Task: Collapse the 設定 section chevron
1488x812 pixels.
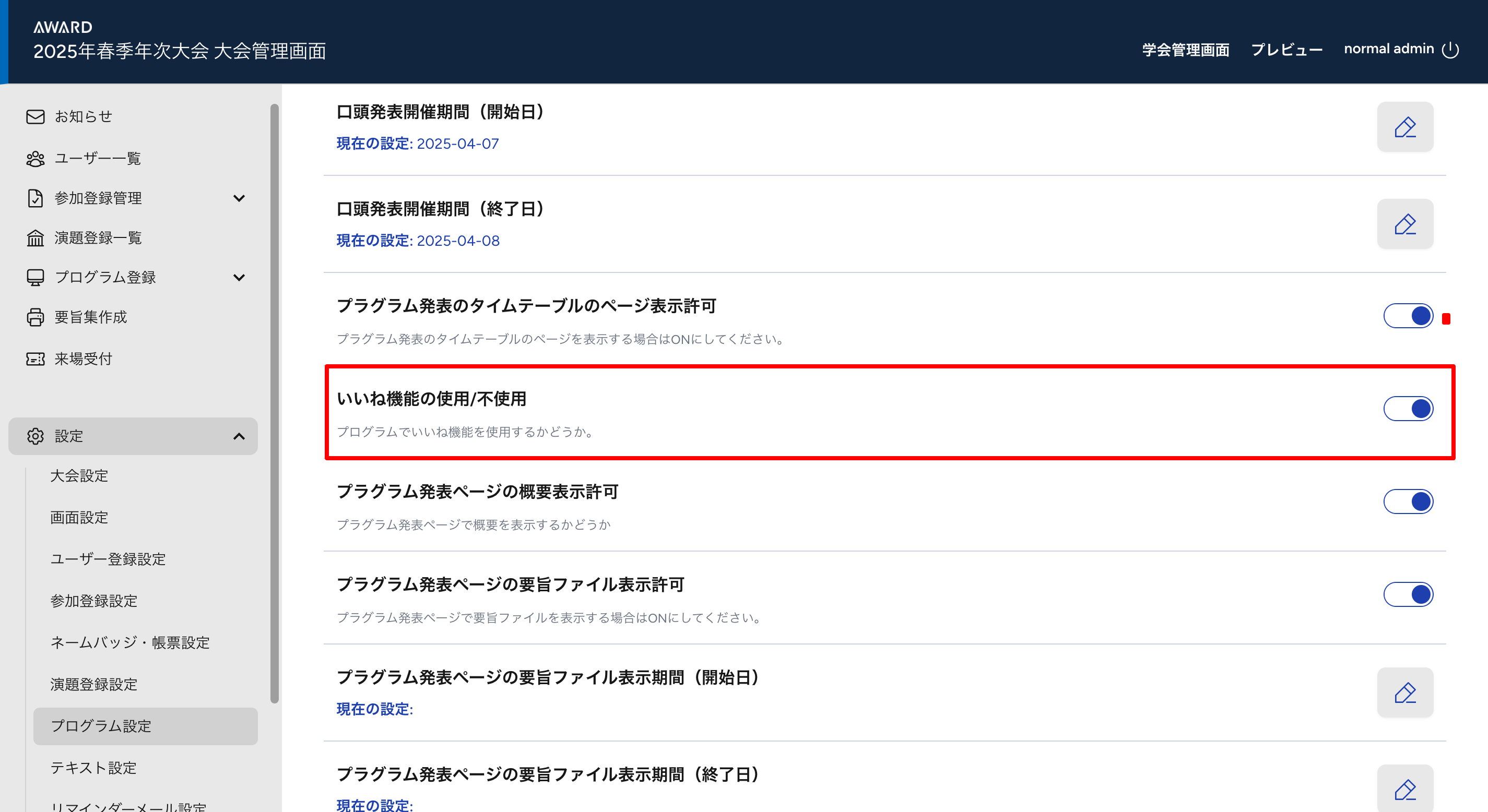Action: 239,437
